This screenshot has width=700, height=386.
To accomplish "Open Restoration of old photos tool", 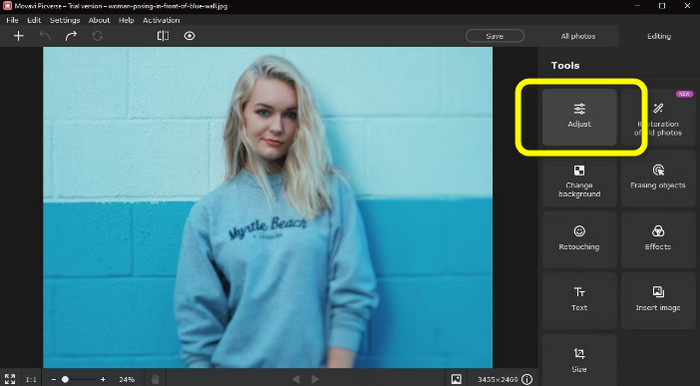I will click(658, 116).
